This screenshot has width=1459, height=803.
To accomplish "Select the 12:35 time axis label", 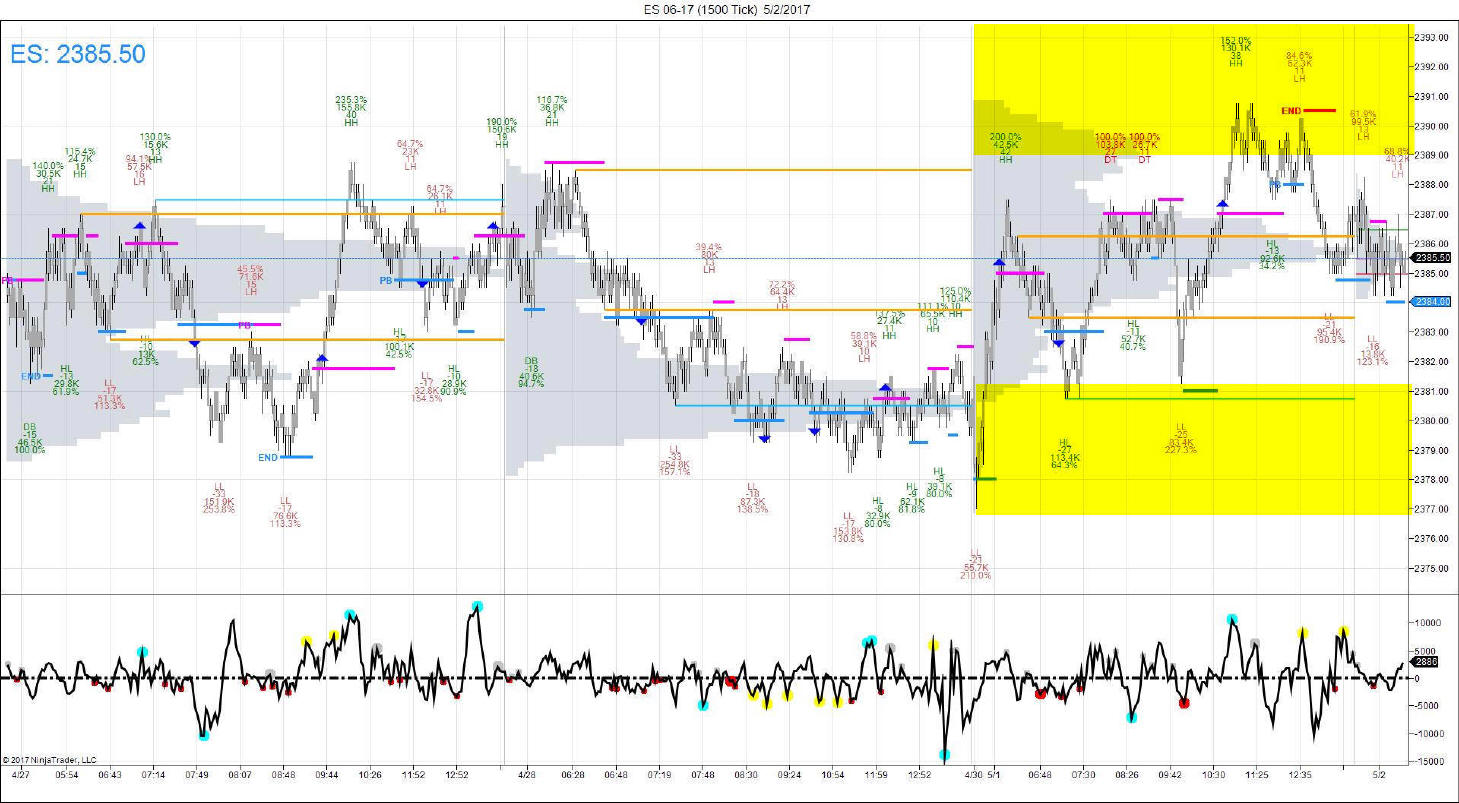I will click(x=1300, y=775).
